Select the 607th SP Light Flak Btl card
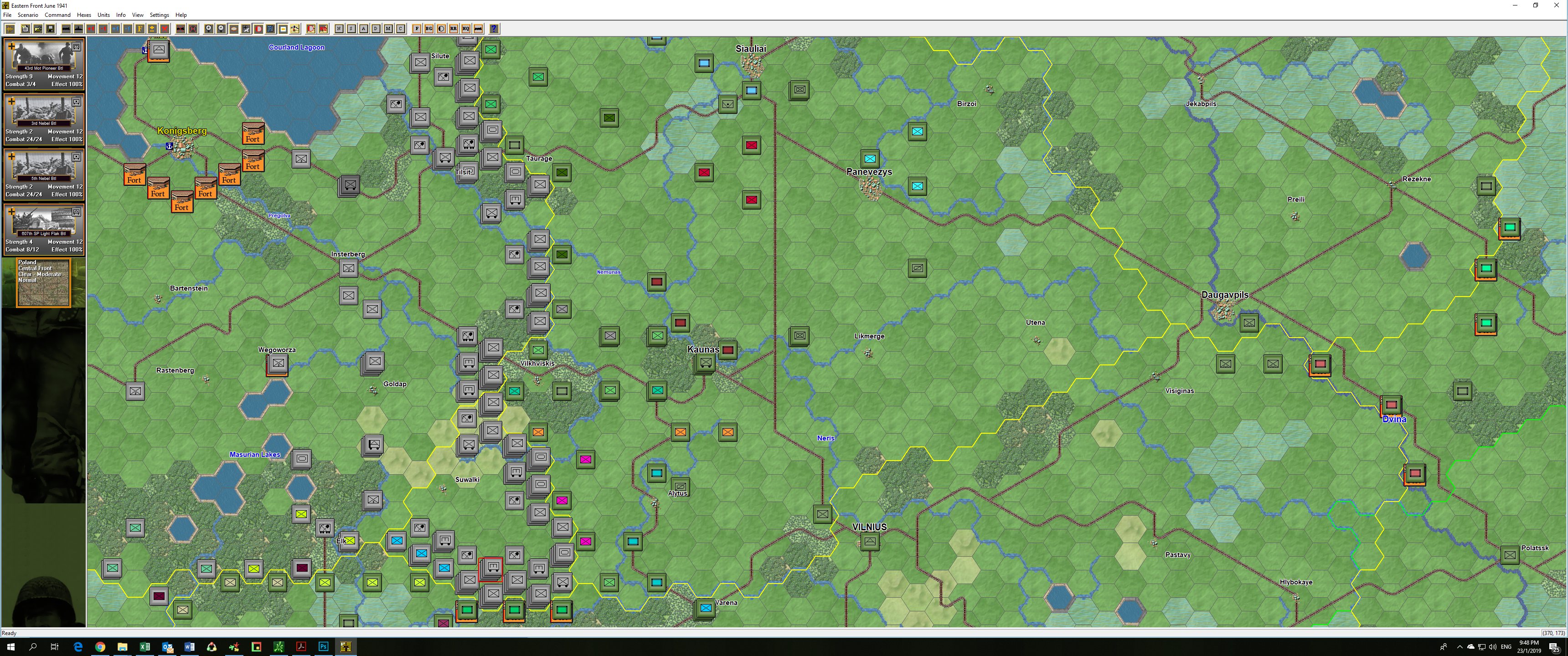Screen dimensions: 1568x656 click(x=44, y=230)
